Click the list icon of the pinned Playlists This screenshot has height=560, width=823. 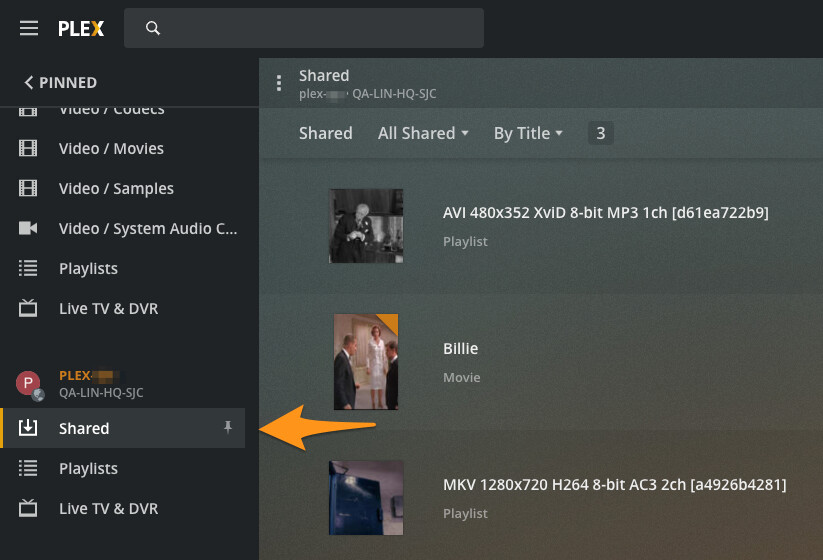(x=28, y=268)
